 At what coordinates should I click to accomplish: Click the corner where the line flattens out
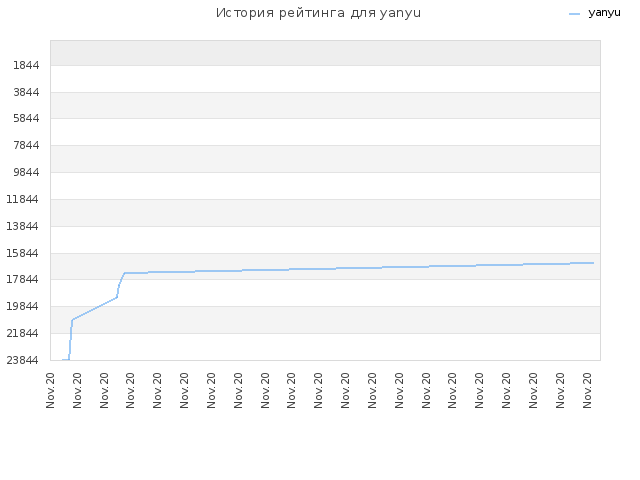point(124,273)
